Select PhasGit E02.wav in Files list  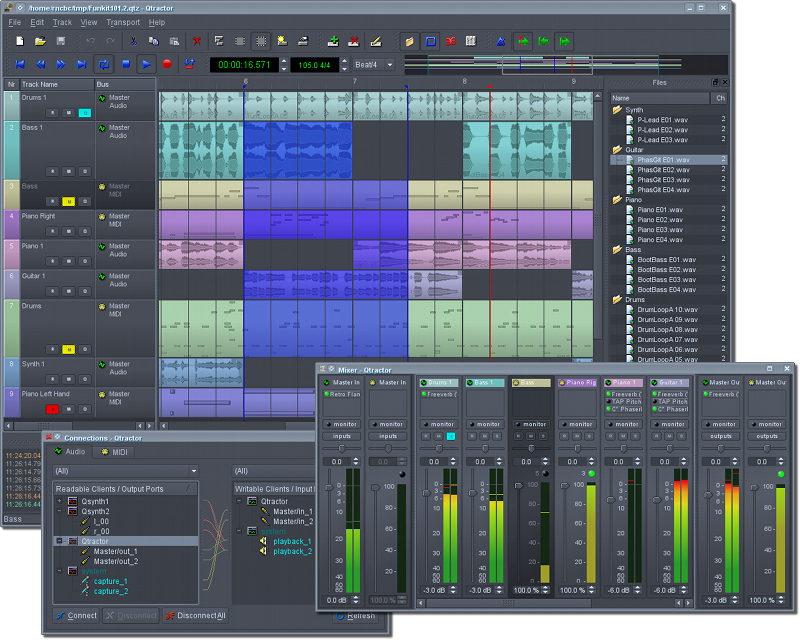click(668, 170)
